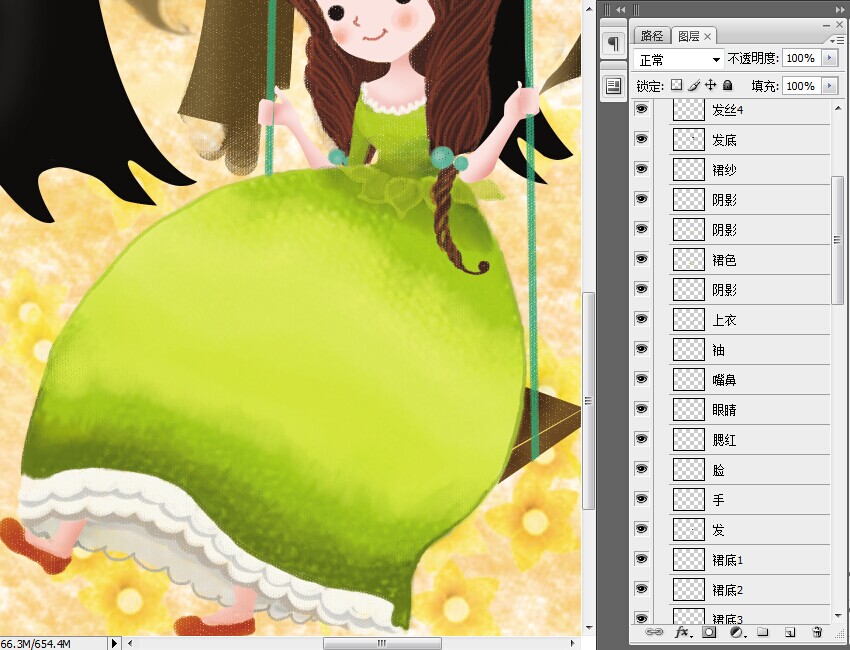Hide the 裙色 layer
This screenshot has height=650, width=850.
tap(642, 259)
